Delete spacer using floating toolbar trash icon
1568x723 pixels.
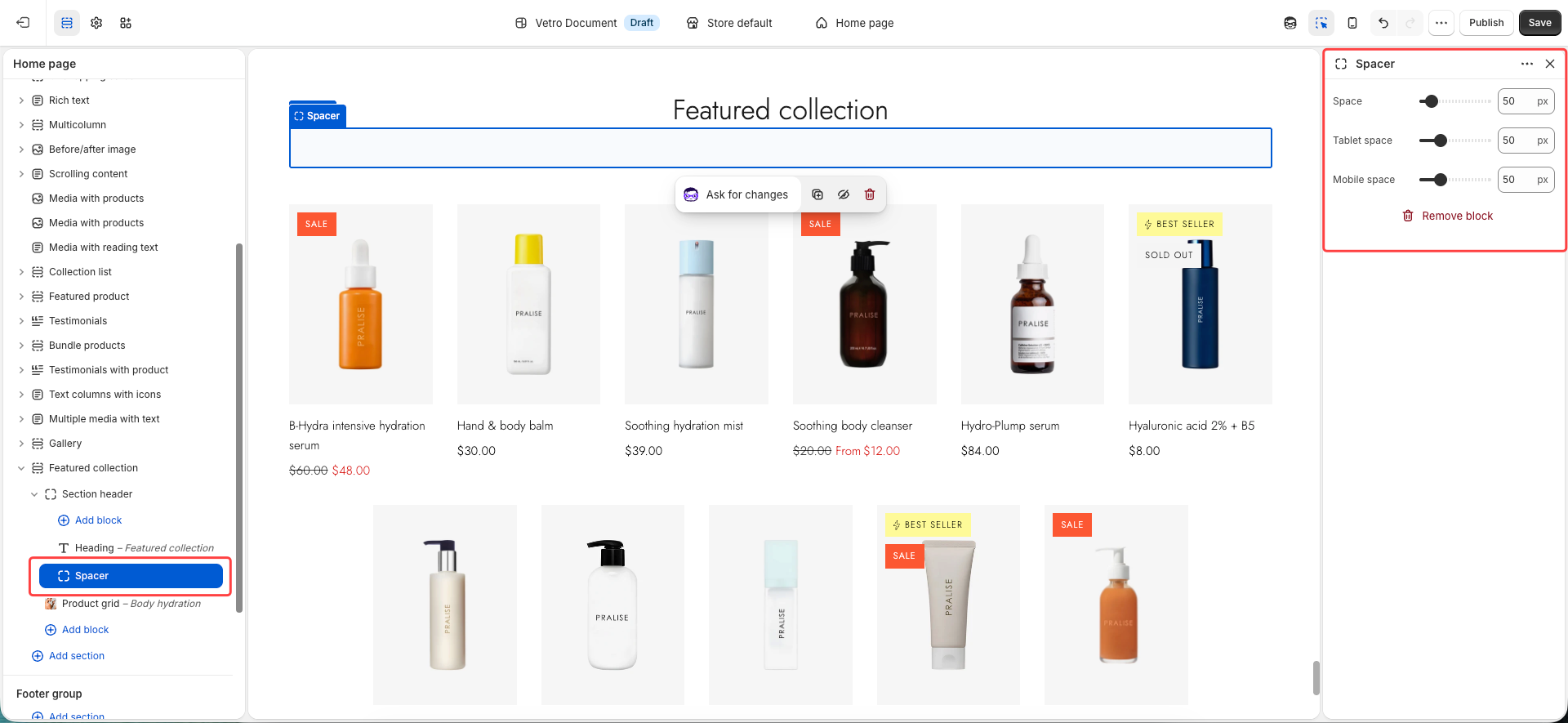point(870,194)
